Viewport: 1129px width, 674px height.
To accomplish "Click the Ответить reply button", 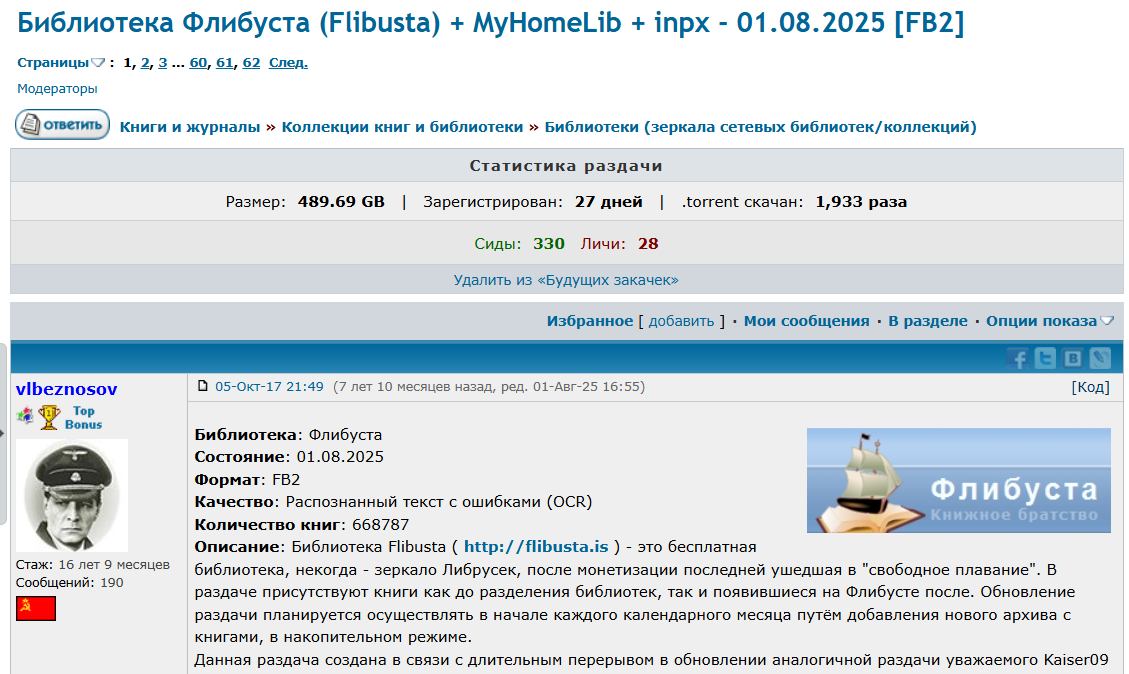I will pyautogui.click(x=63, y=125).
